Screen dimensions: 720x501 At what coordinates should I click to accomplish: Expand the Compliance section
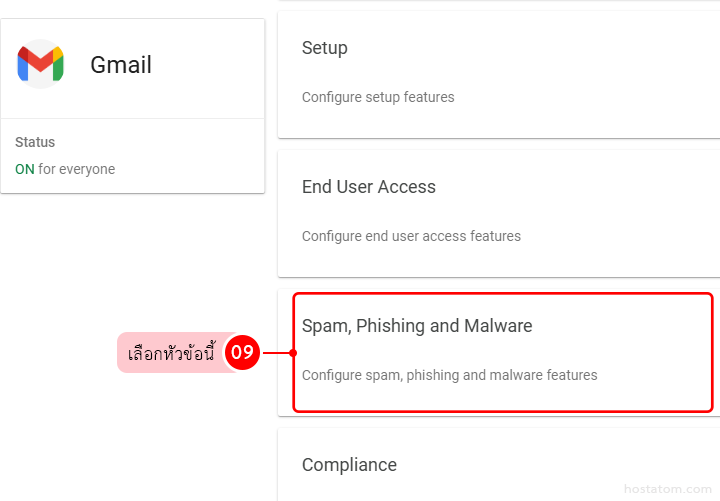[x=349, y=465]
